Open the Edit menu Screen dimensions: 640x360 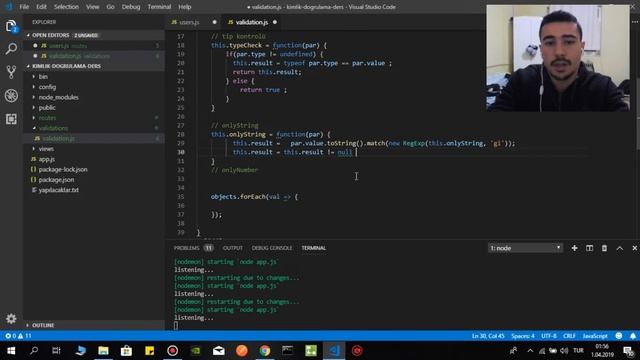(x=41, y=7)
